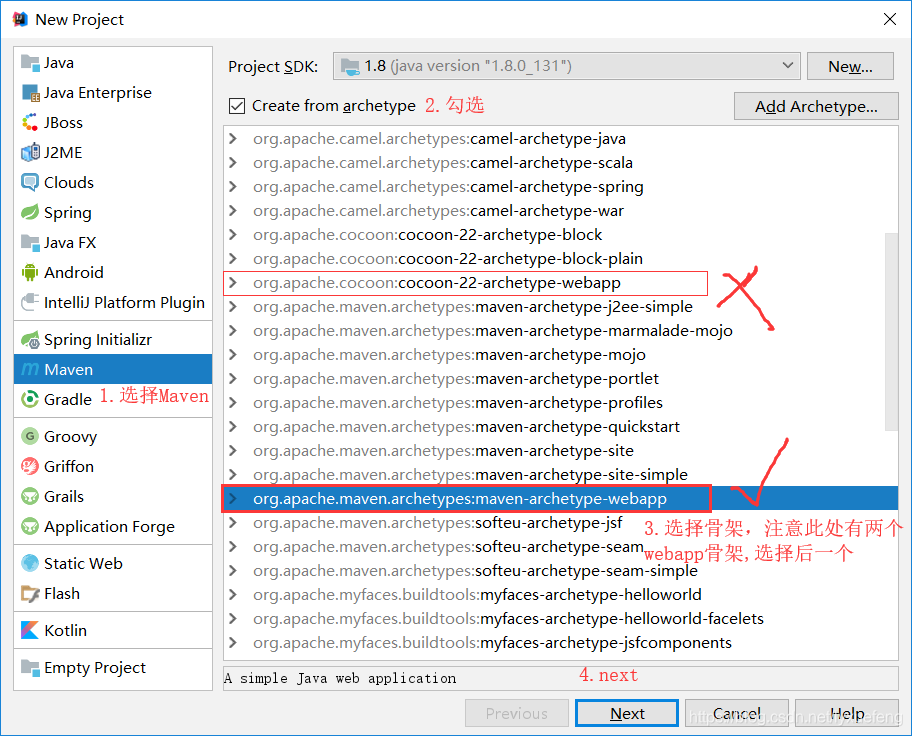The image size is (912, 736).
Task: Click the archetype list vertical scrollbar
Action: [x=891, y=332]
